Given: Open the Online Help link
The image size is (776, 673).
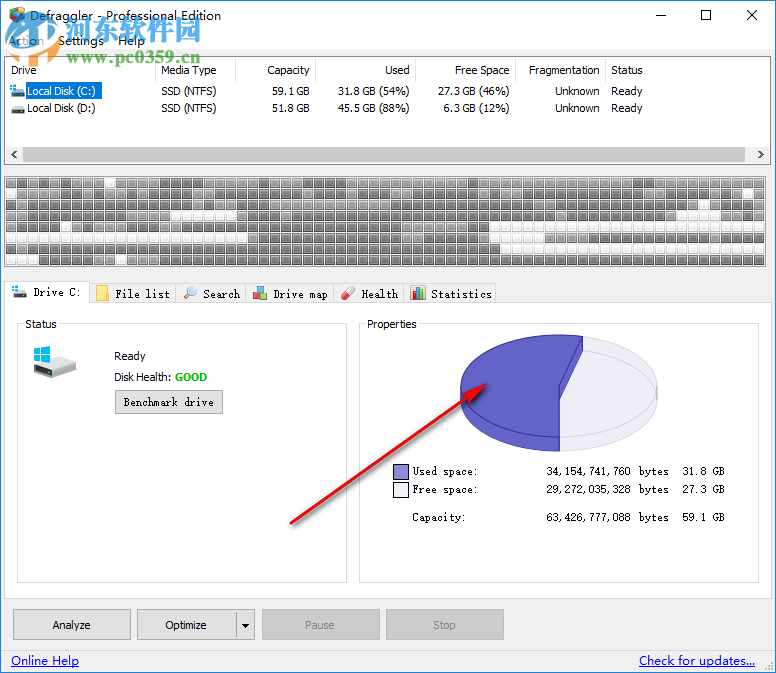Looking at the screenshot, I should (x=45, y=661).
